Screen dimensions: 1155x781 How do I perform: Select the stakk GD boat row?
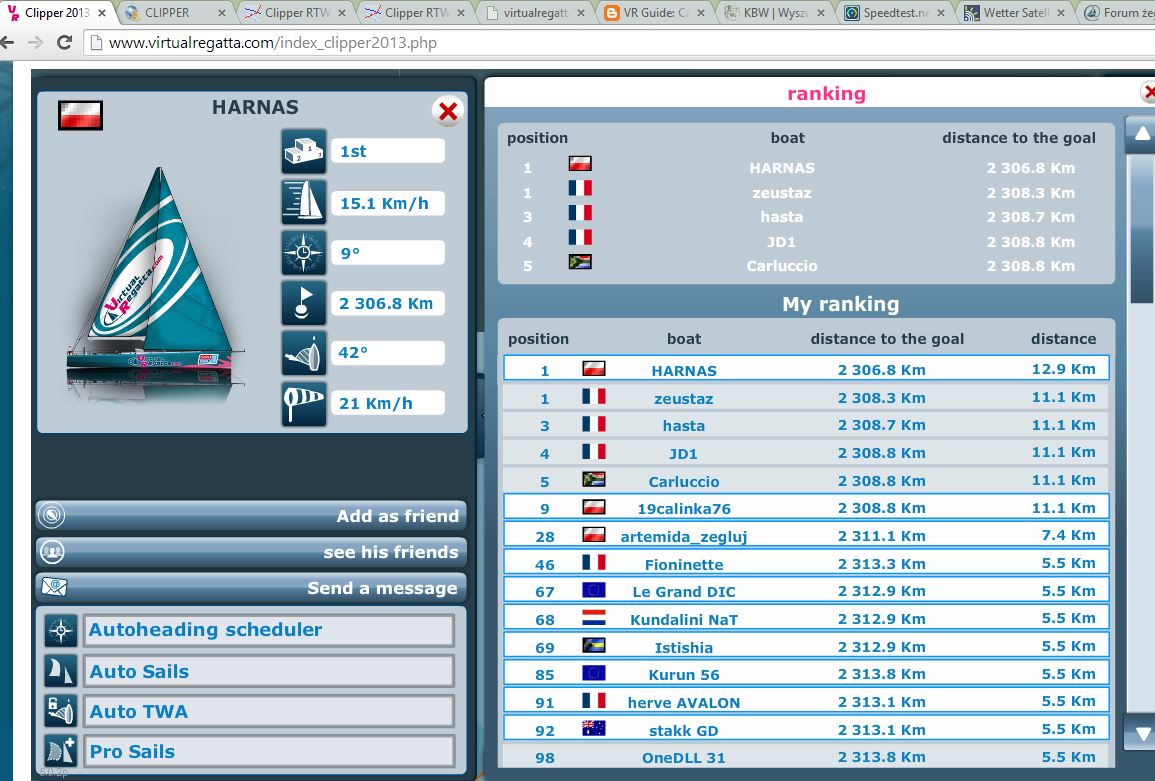(806, 729)
